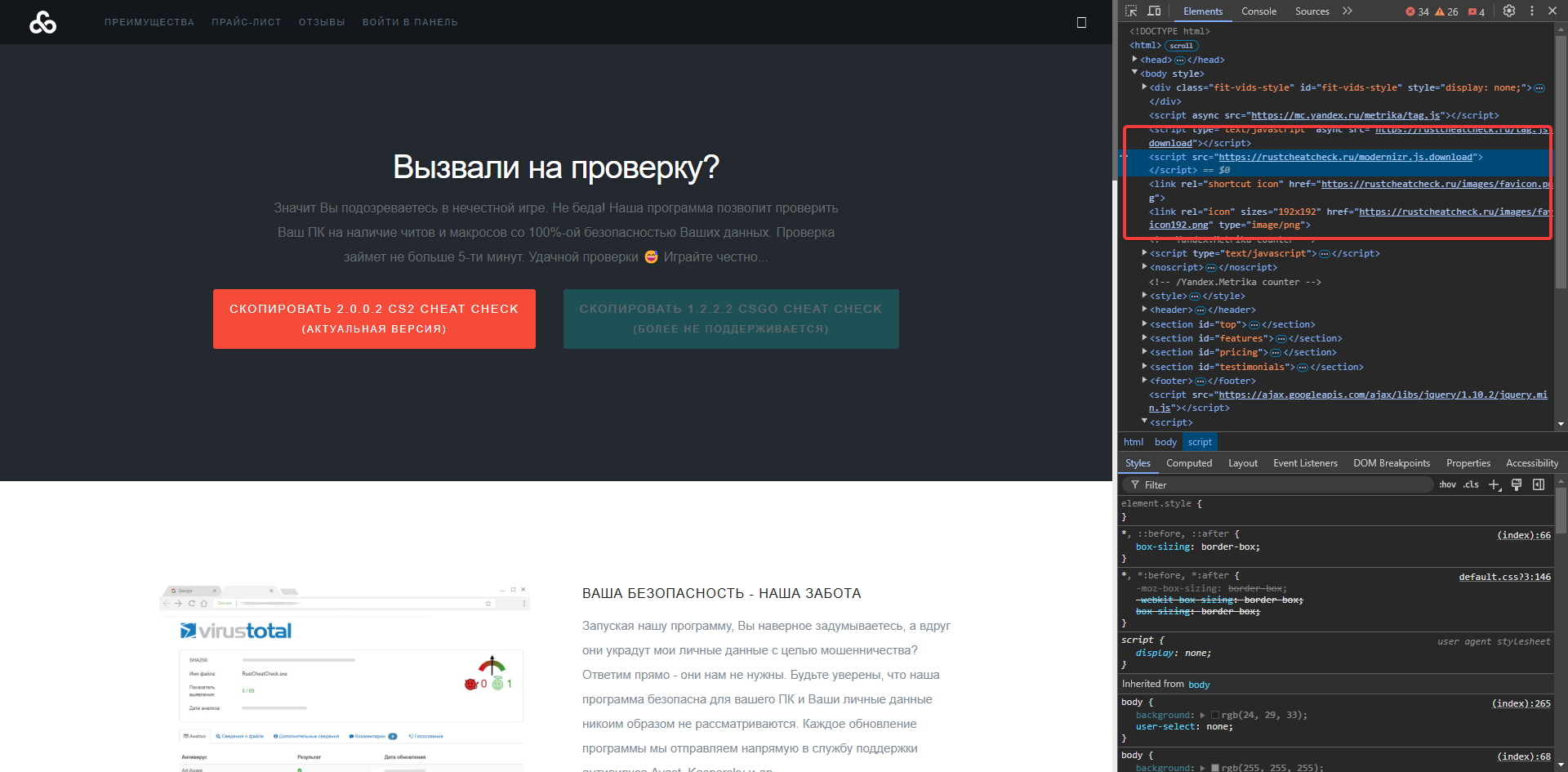Switch to the Accessibility pane

pos(1532,463)
